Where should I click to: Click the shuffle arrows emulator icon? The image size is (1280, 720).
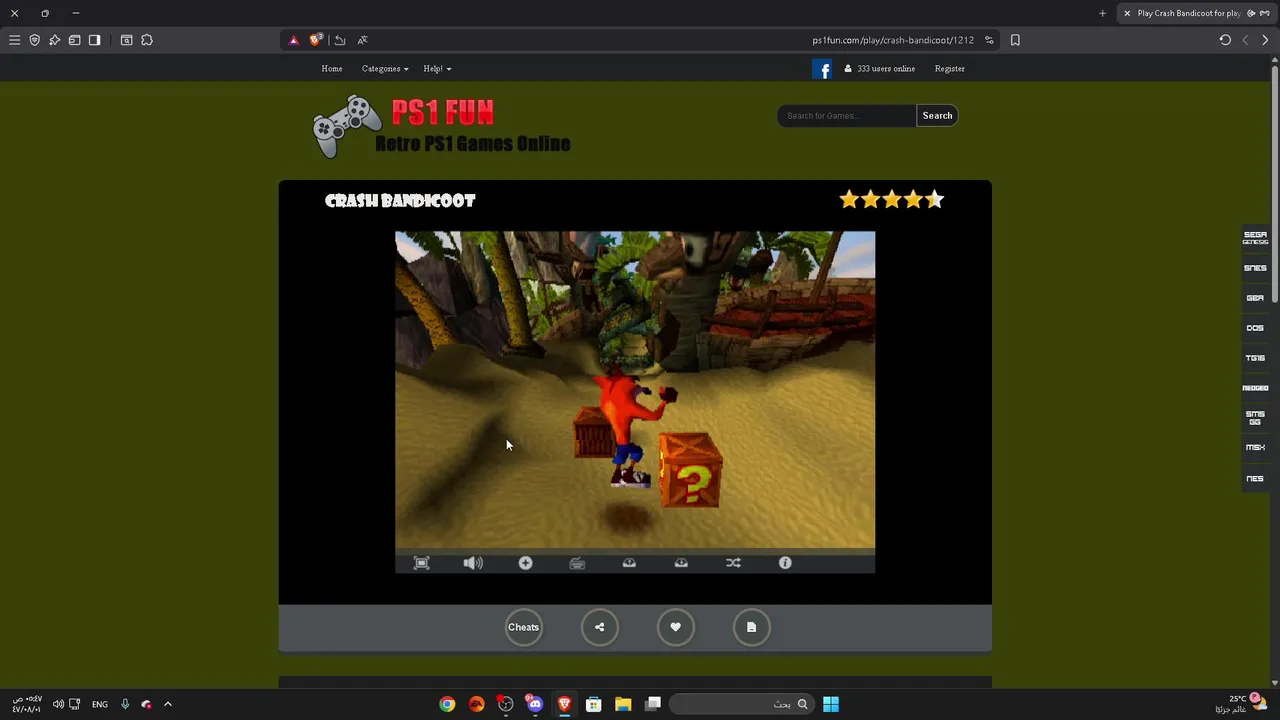(733, 563)
